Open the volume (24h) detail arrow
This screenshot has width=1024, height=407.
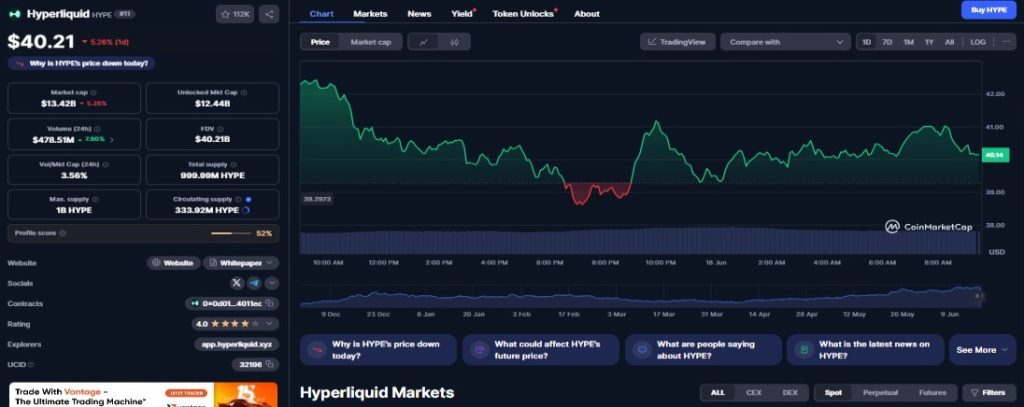pyautogui.click(x=112, y=140)
